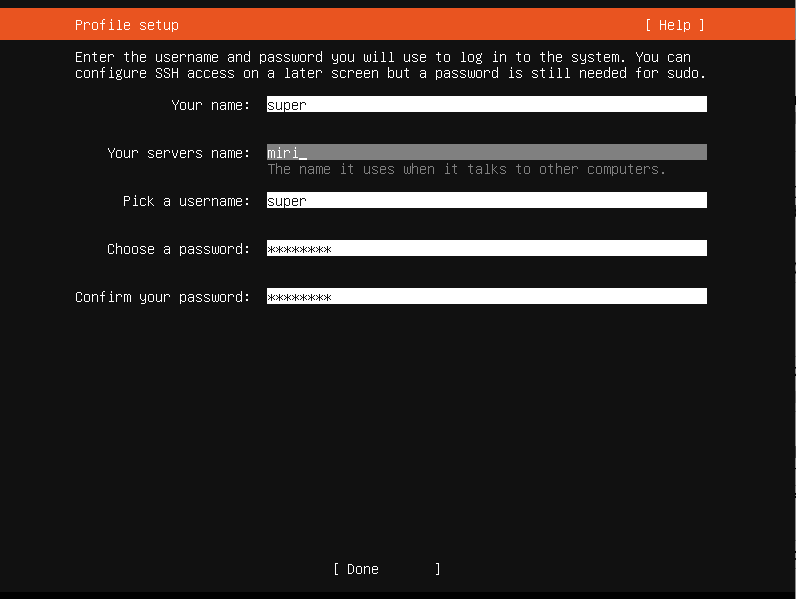Click the 'Confirm your password:' label

pos(162,297)
